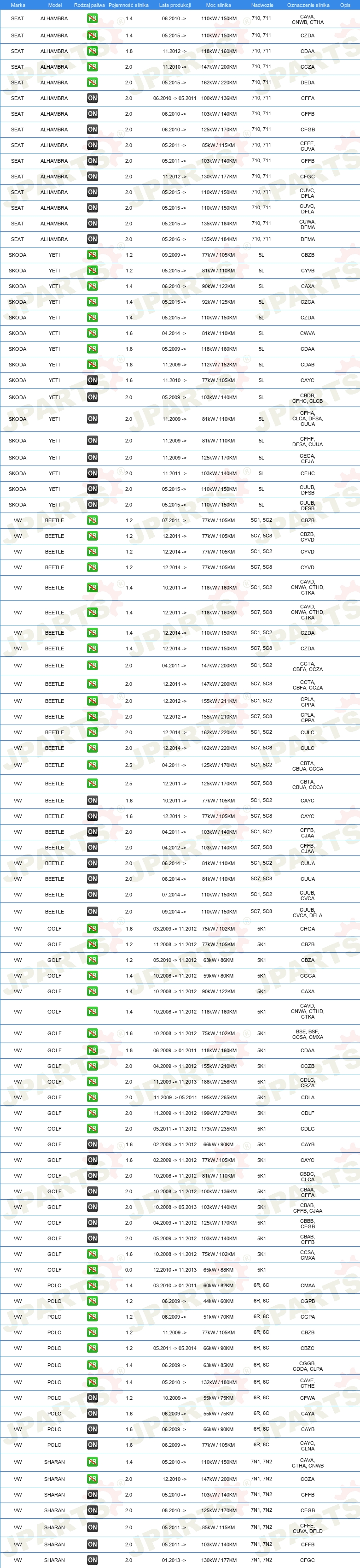Click petrol icon in Alhambra DEDA row

[92, 83]
